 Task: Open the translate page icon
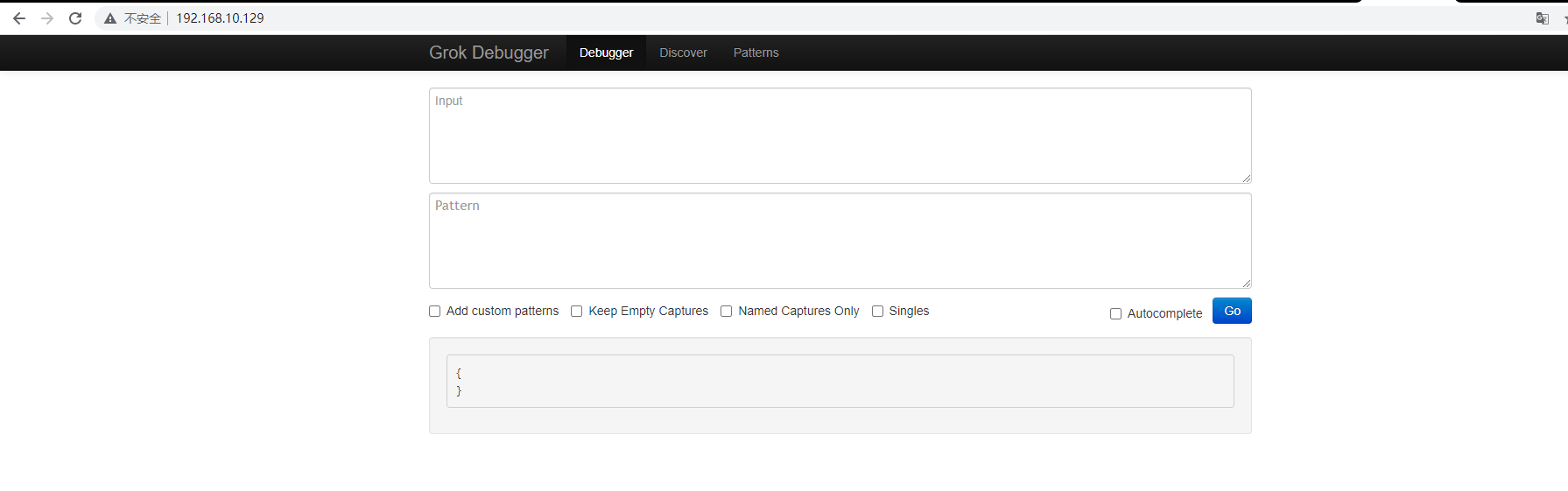click(1543, 18)
